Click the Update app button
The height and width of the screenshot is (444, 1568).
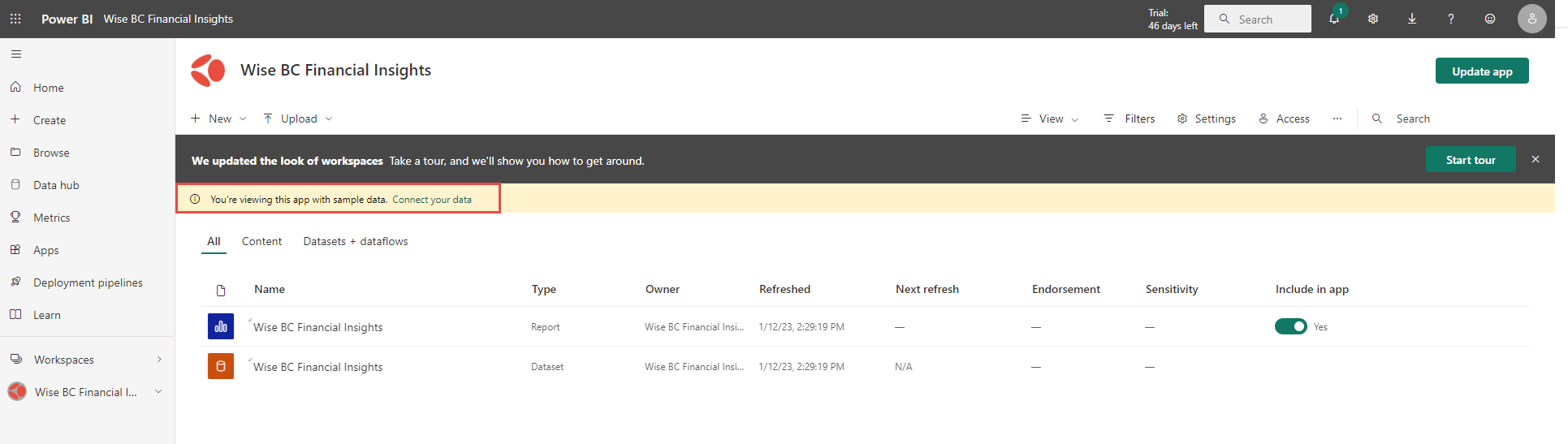pyautogui.click(x=1482, y=71)
